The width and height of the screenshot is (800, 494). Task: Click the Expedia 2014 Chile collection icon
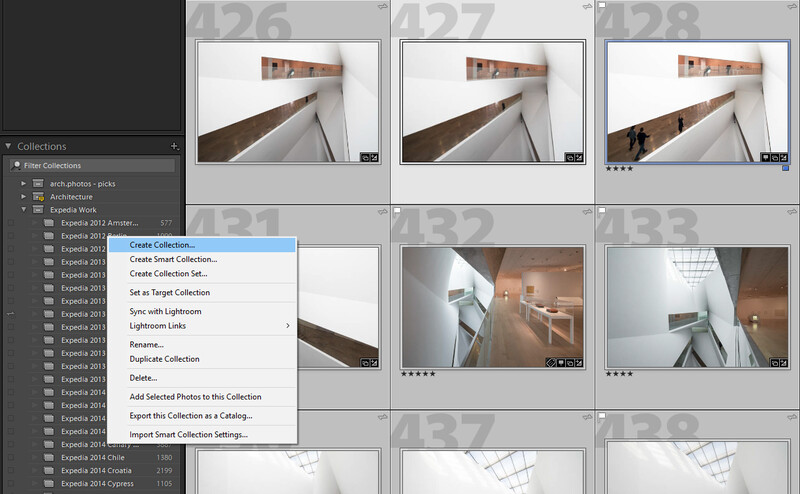[x=49, y=457]
